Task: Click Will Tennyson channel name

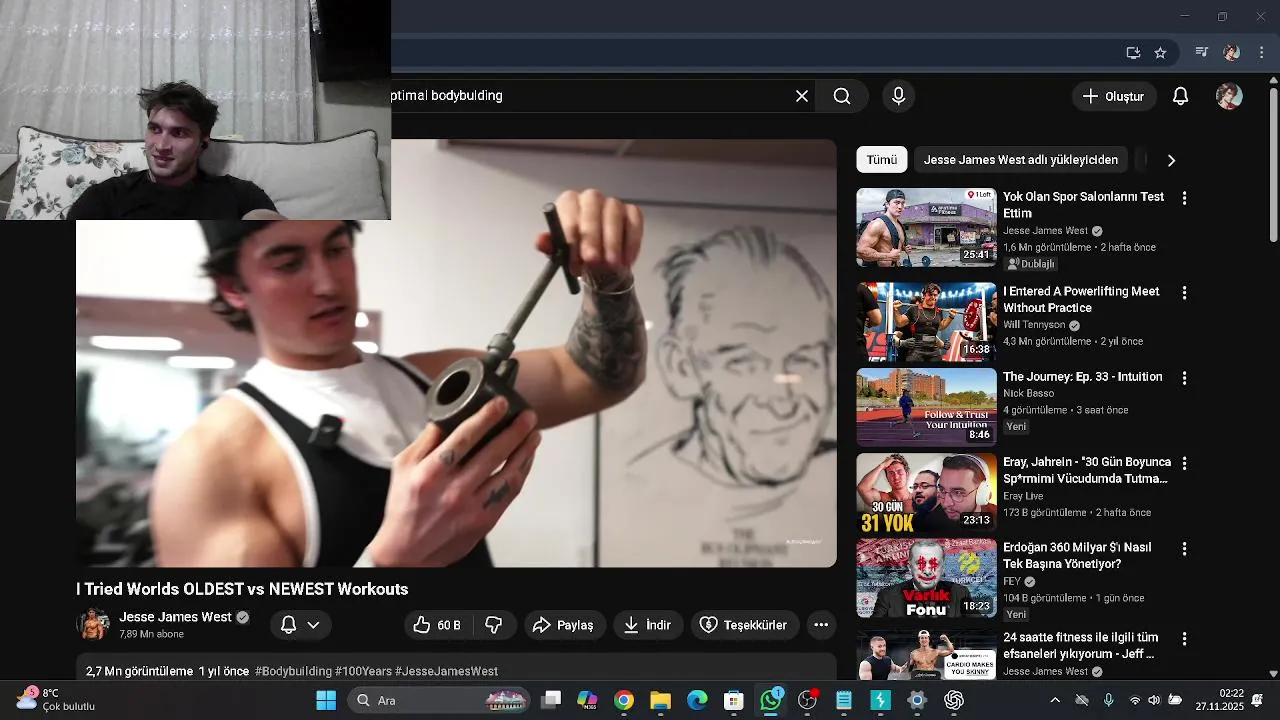Action: (x=1034, y=325)
